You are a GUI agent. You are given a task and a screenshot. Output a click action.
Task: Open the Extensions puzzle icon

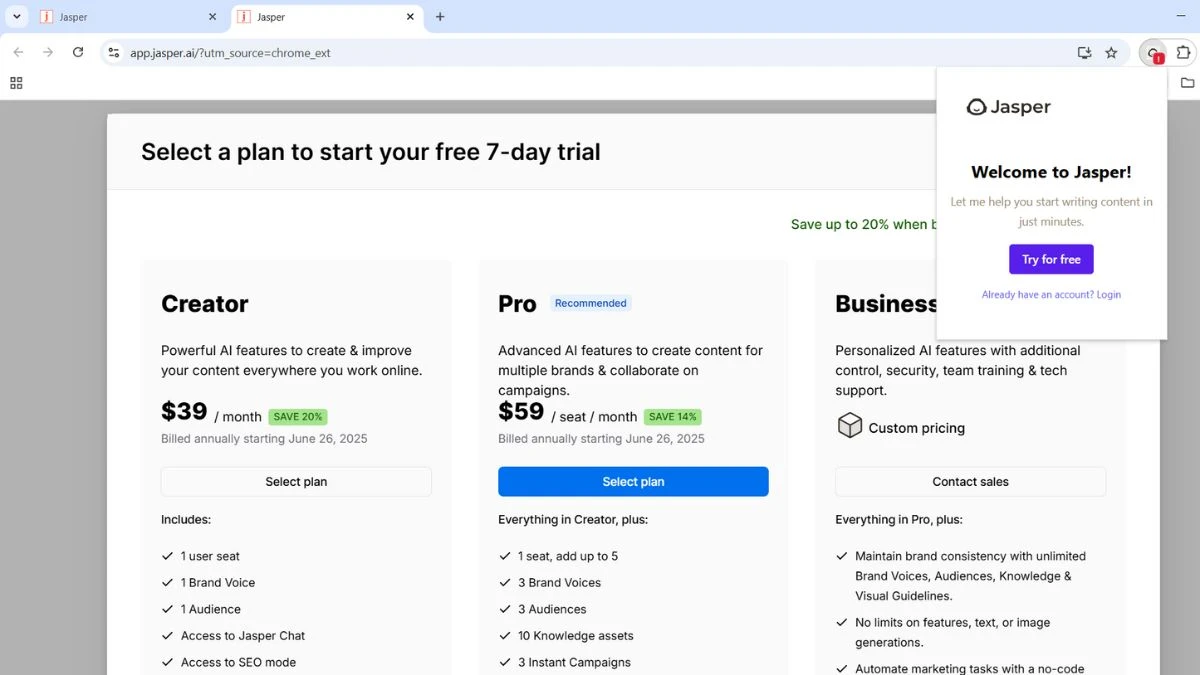click(x=1183, y=53)
